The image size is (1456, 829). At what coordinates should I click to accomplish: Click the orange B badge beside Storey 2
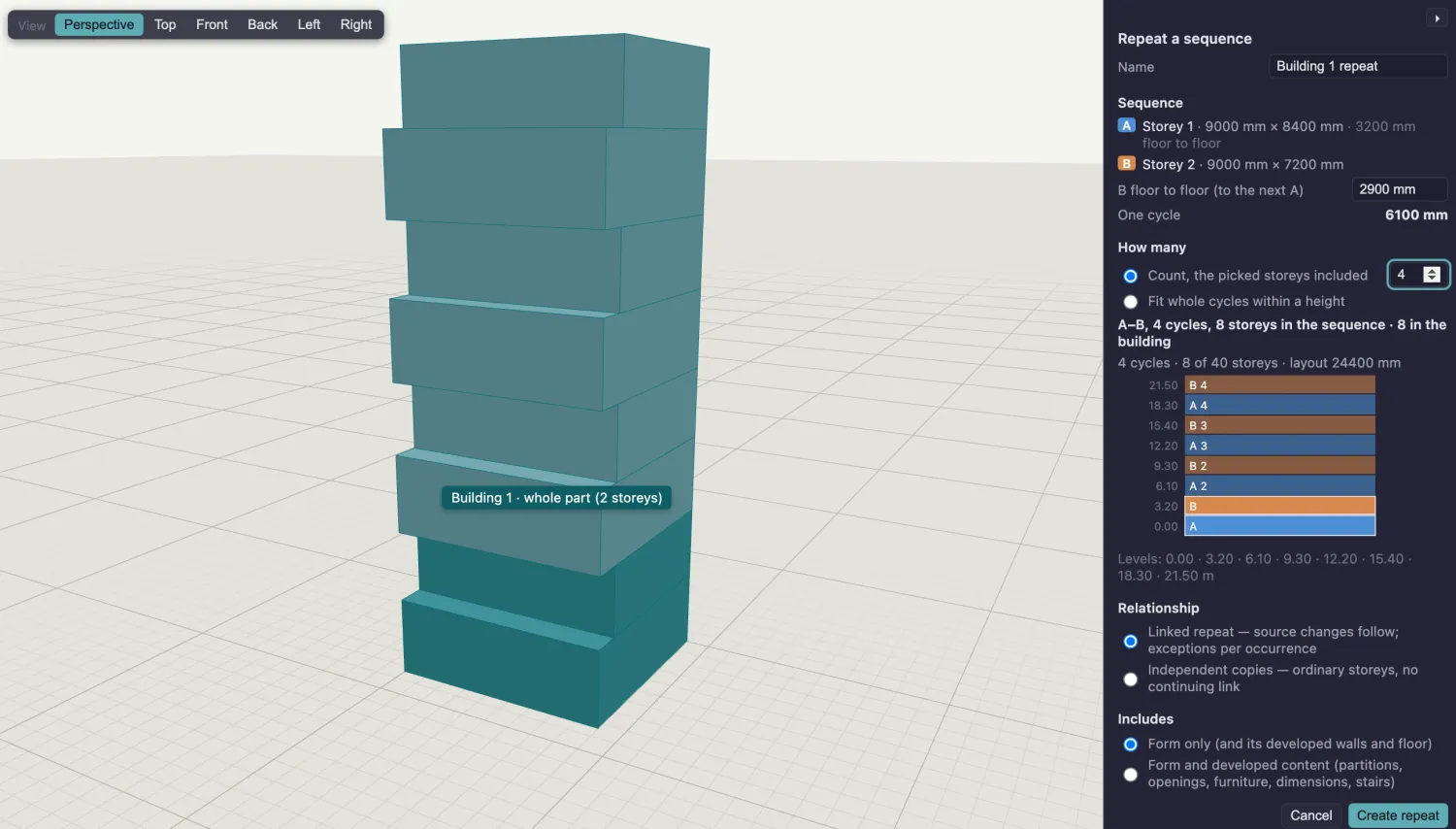coord(1126,164)
